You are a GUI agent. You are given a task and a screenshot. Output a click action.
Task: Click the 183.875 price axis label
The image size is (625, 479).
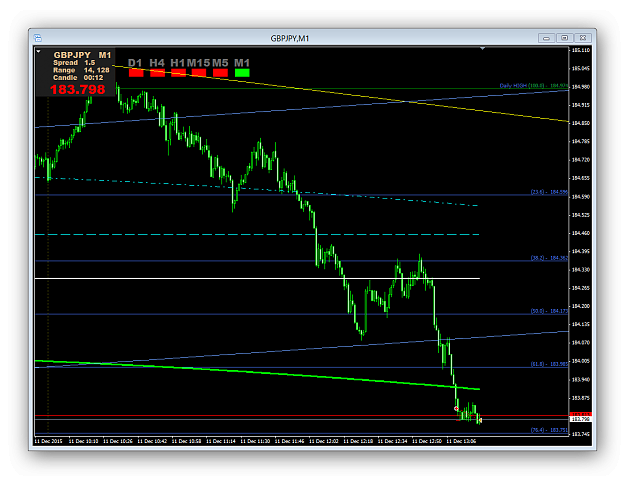[581, 398]
